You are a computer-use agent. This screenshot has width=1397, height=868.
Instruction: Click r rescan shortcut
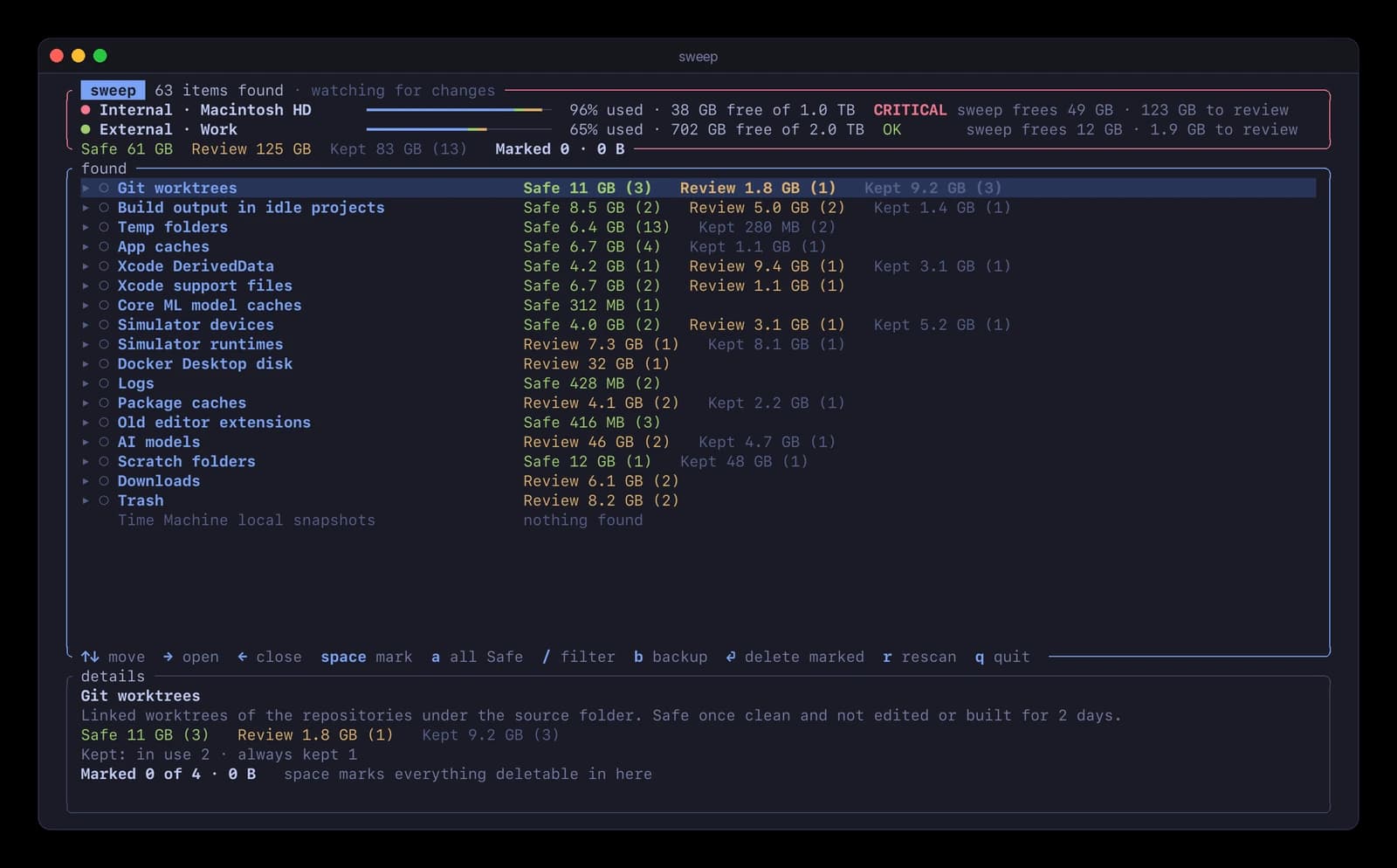(x=919, y=657)
